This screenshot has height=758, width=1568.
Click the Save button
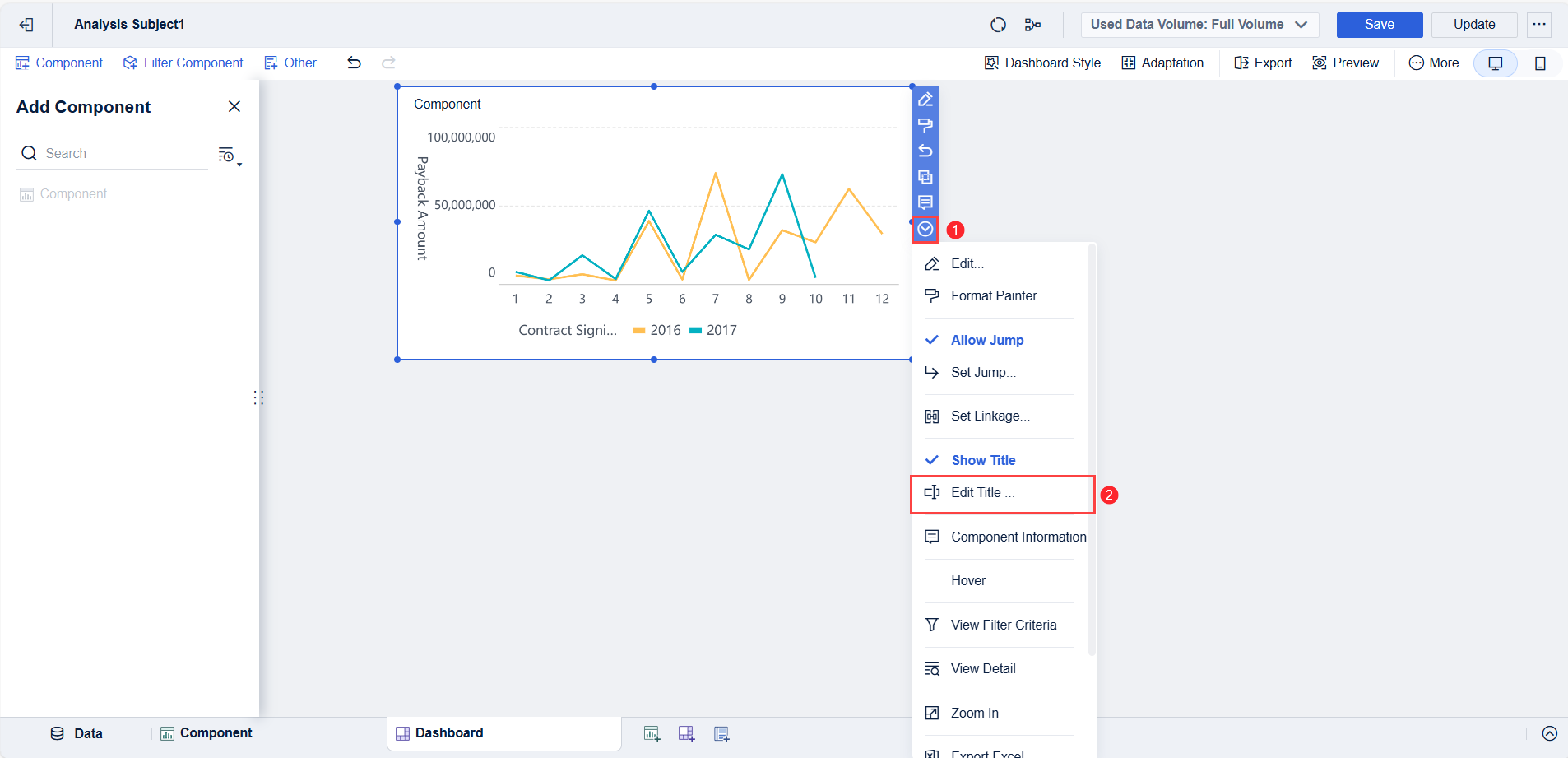click(1380, 25)
